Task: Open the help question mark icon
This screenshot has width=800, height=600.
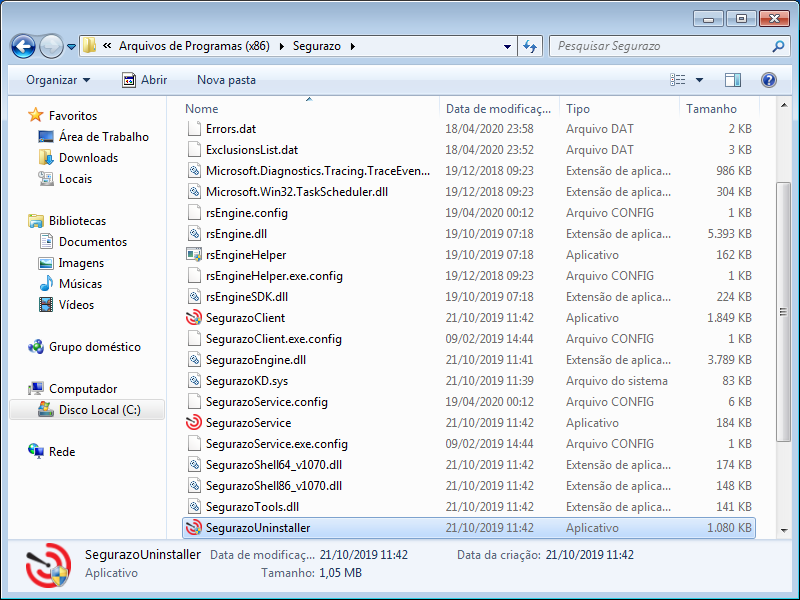Action: click(768, 80)
